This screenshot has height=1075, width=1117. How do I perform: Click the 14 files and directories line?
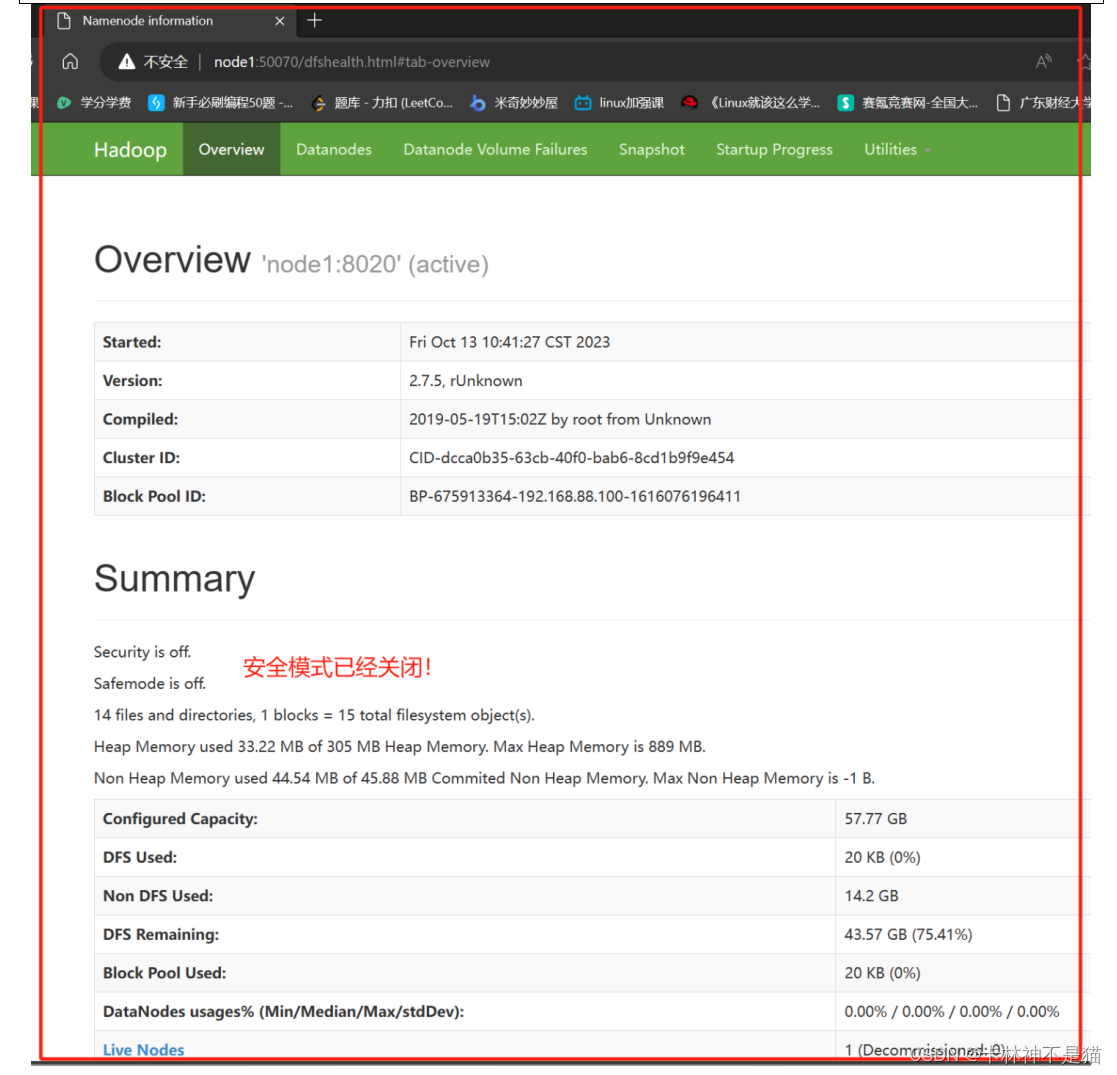[x=314, y=715]
